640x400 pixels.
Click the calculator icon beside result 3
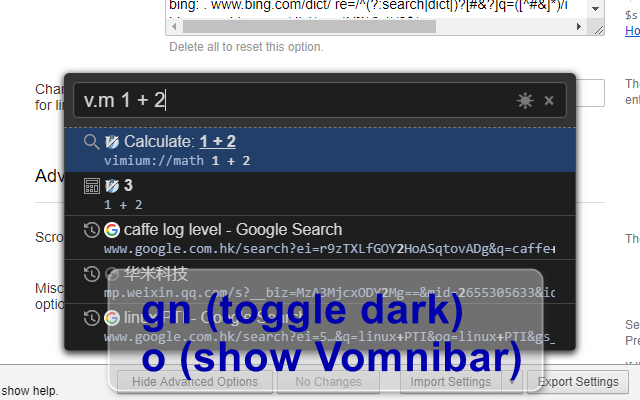tap(91, 186)
